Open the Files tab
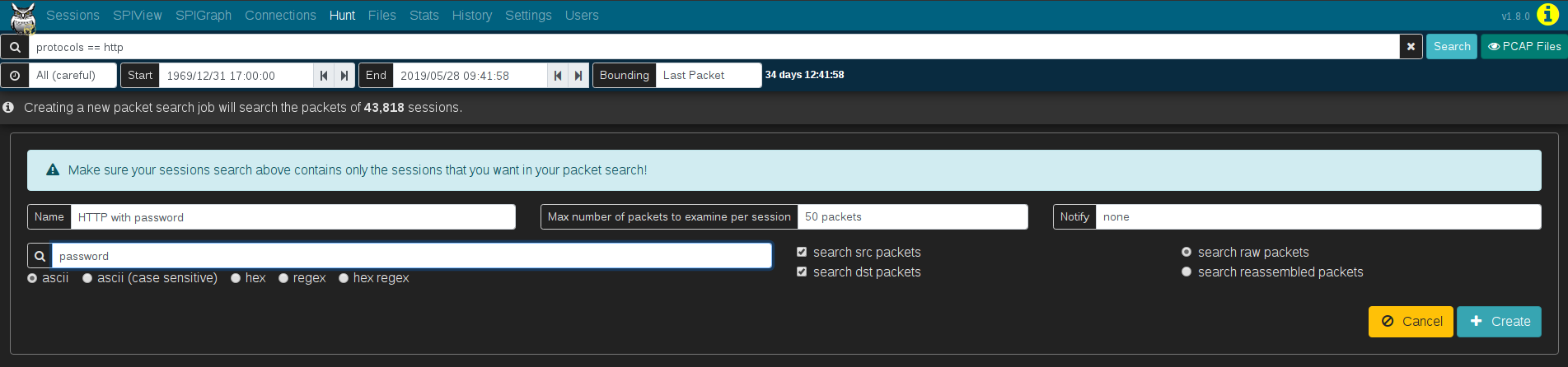The width and height of the screenshot is (1568, 367). [x=382, y=16]
